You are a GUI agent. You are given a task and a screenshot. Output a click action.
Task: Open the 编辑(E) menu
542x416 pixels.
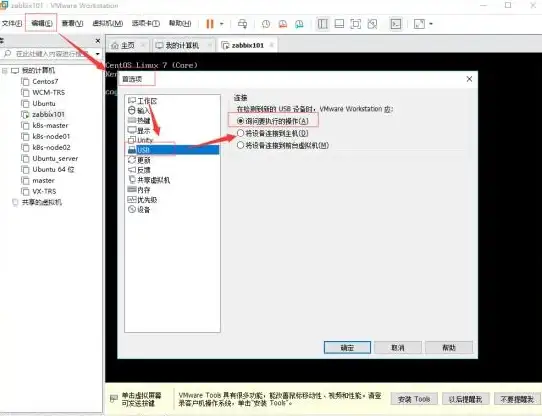[x=42, y=23]
